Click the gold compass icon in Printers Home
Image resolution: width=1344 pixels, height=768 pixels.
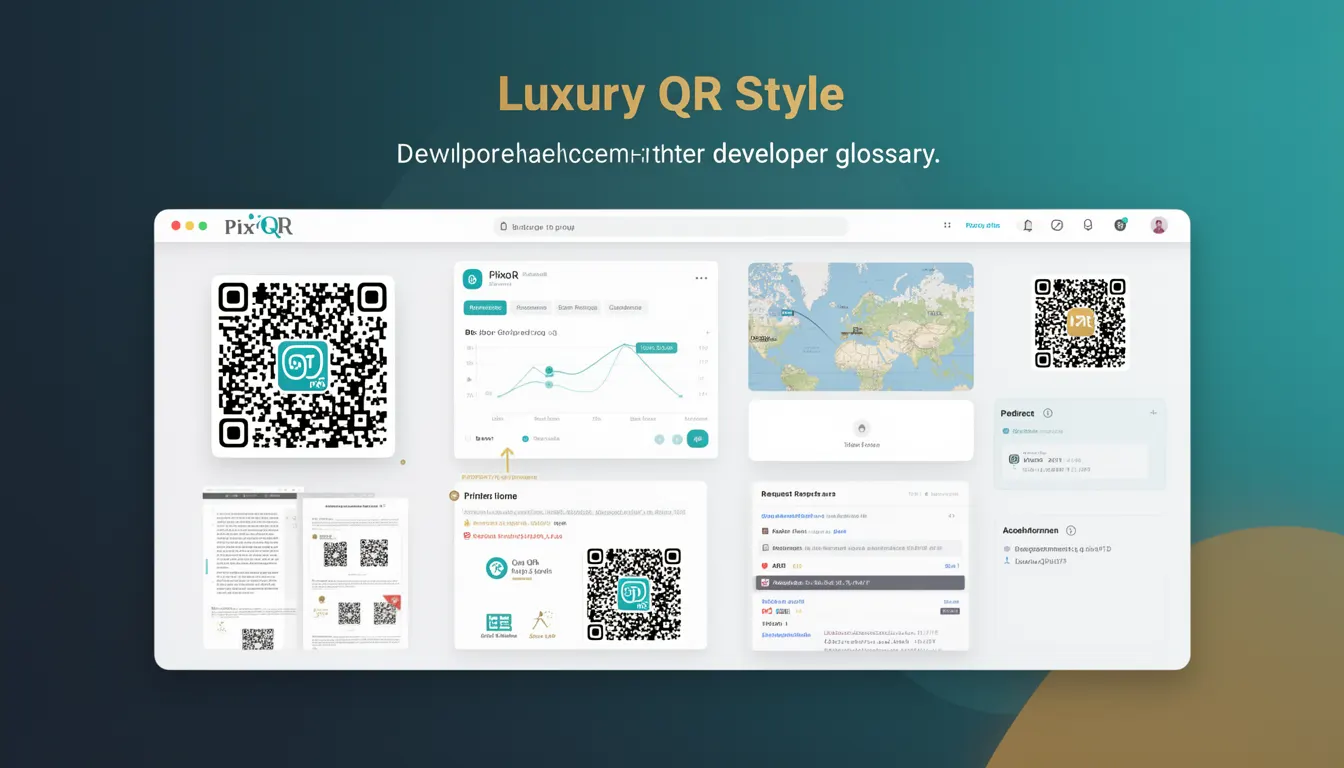click(x=542, y=621)
